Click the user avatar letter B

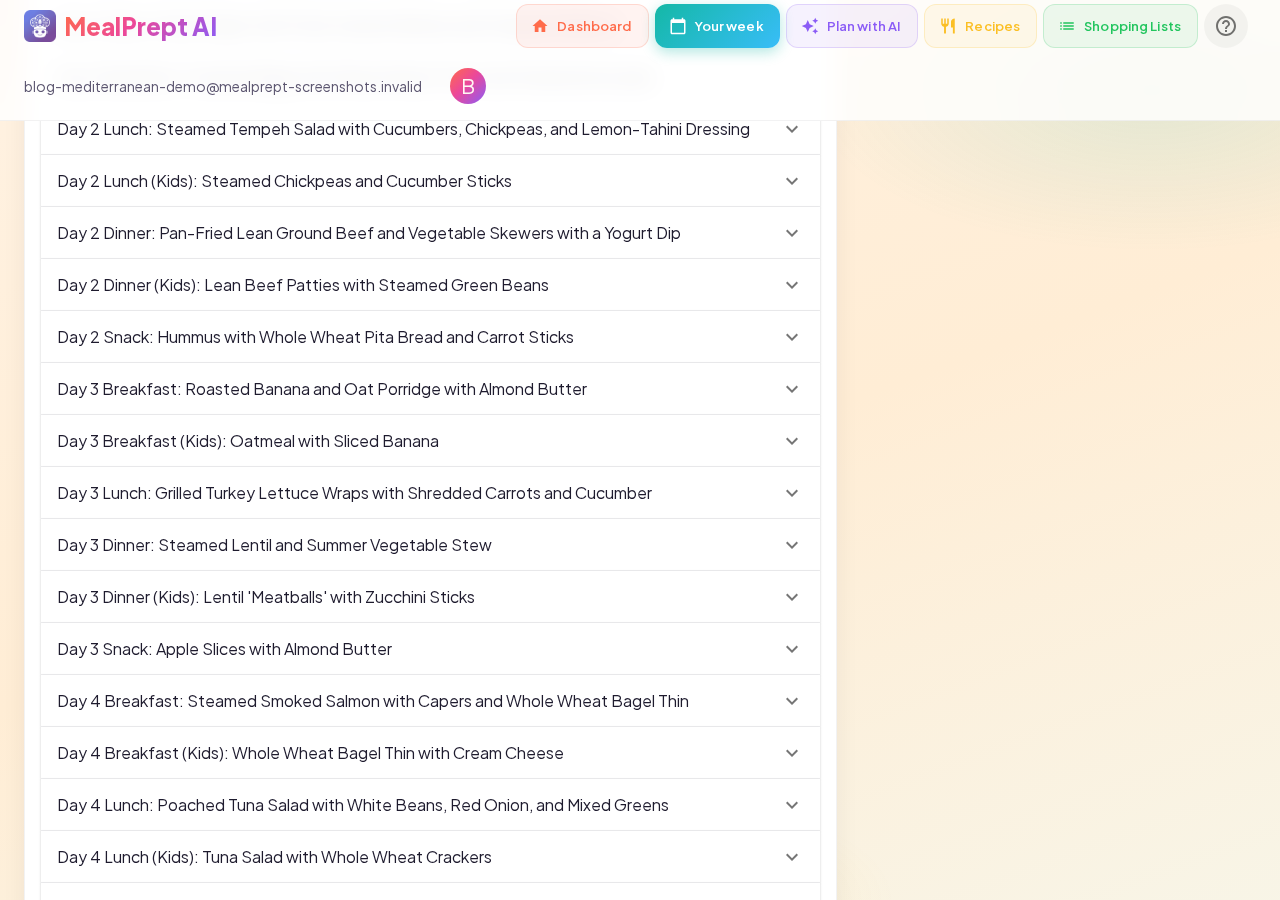pos(468,86)
